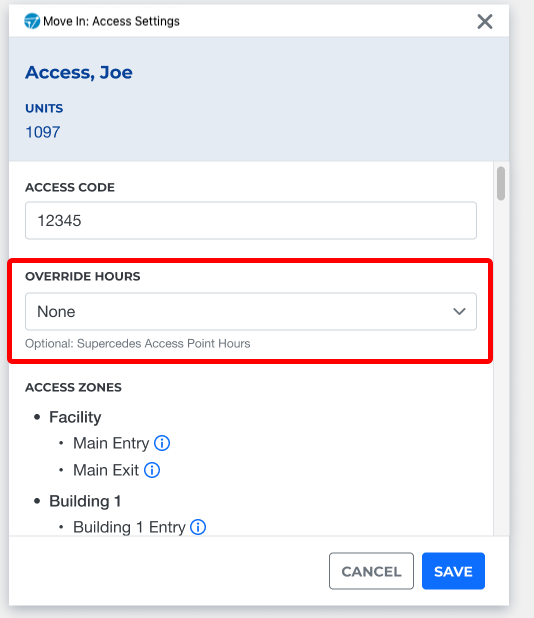Click into the Access Code field
534x618 pixels.
pos(251,220)
